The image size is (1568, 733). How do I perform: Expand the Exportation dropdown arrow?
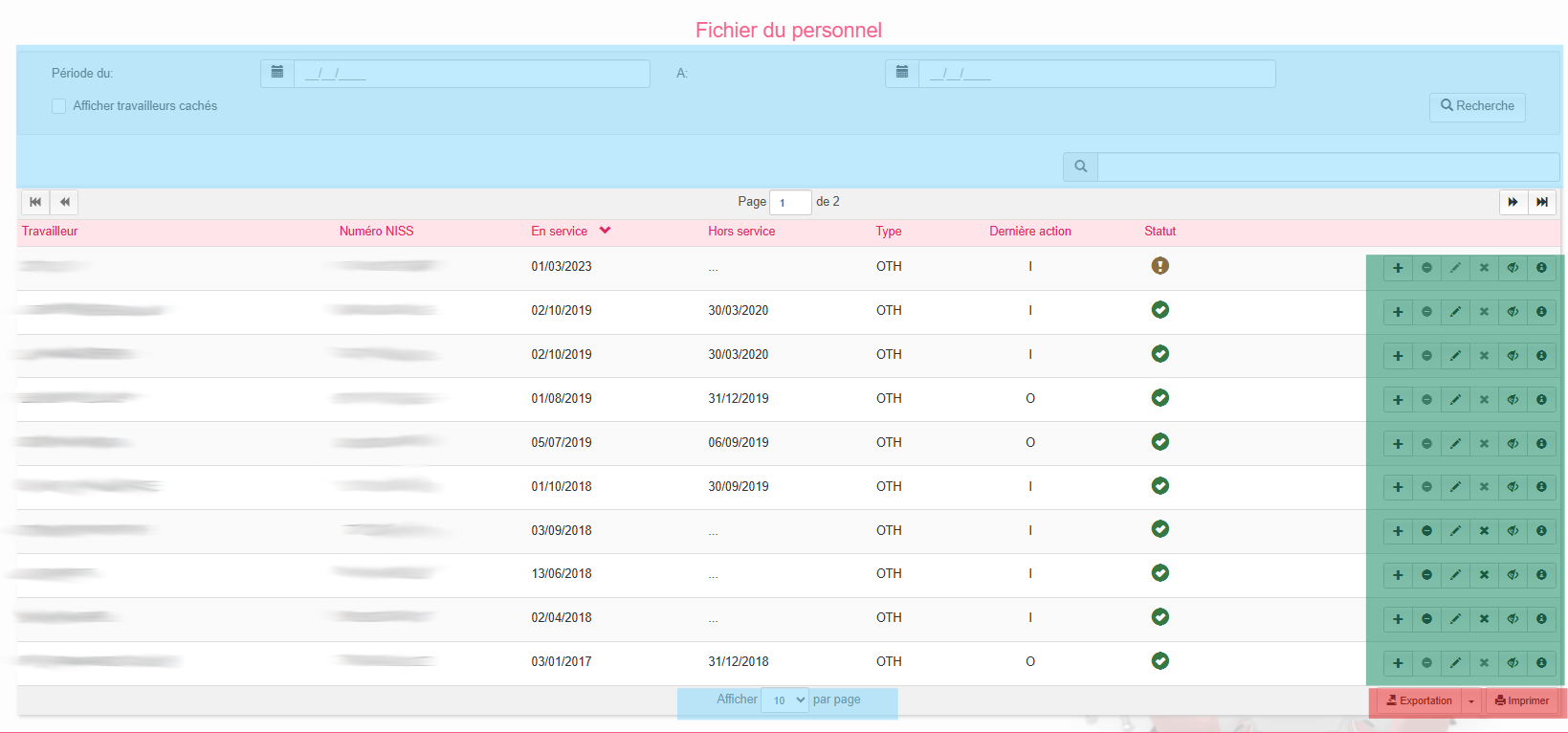coord(1471,701)
